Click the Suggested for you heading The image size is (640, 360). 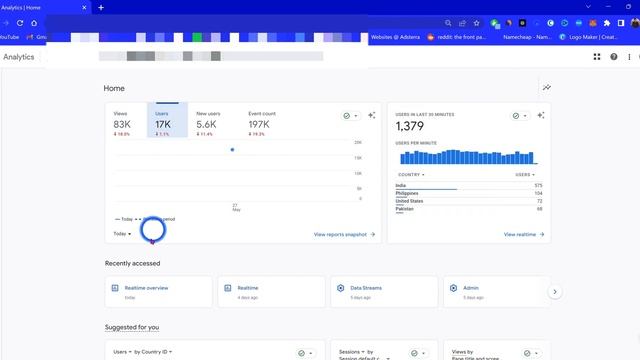[132, 327]
